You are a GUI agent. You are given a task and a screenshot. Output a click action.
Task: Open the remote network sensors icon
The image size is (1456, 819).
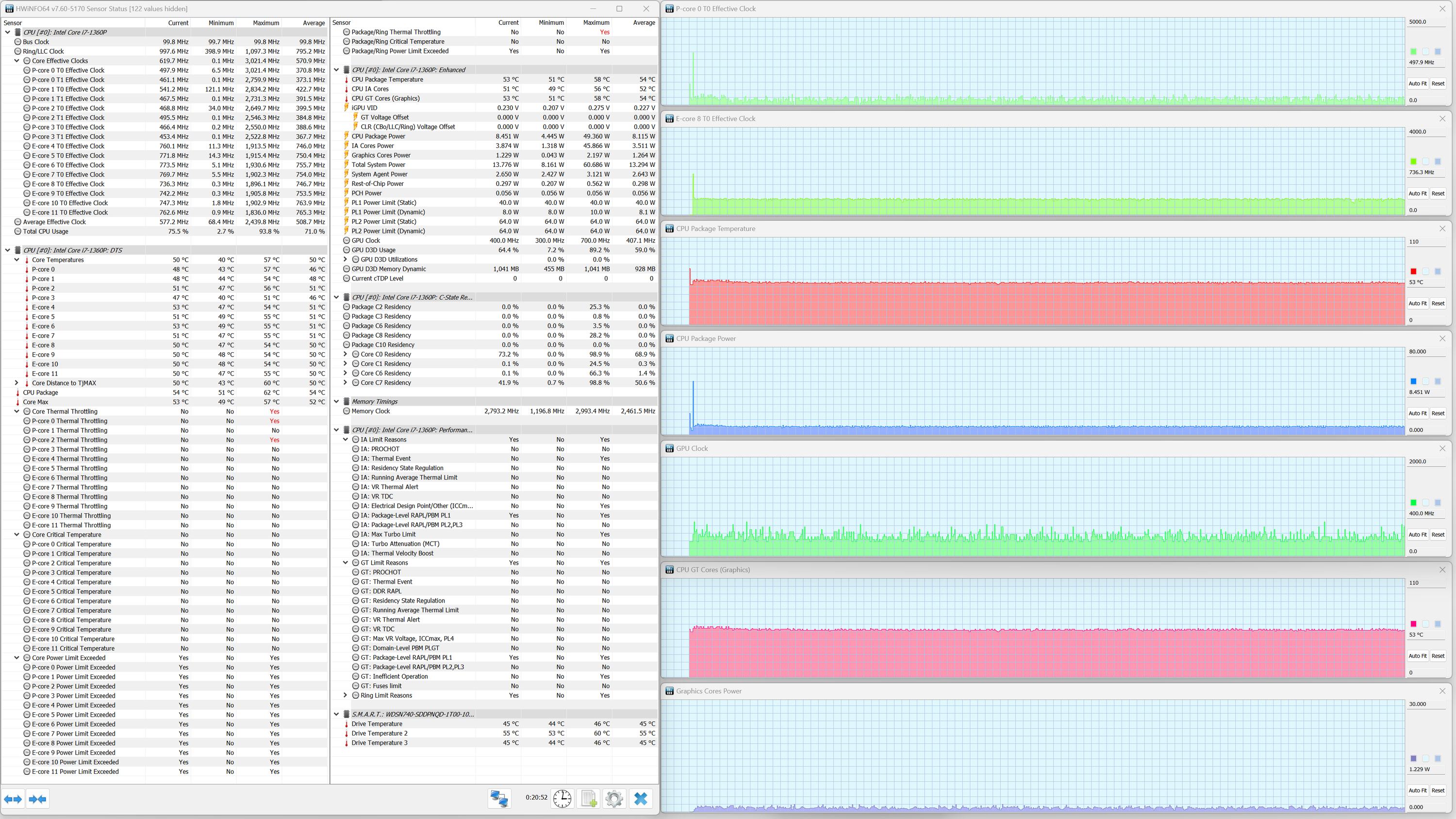coord(499,798)
